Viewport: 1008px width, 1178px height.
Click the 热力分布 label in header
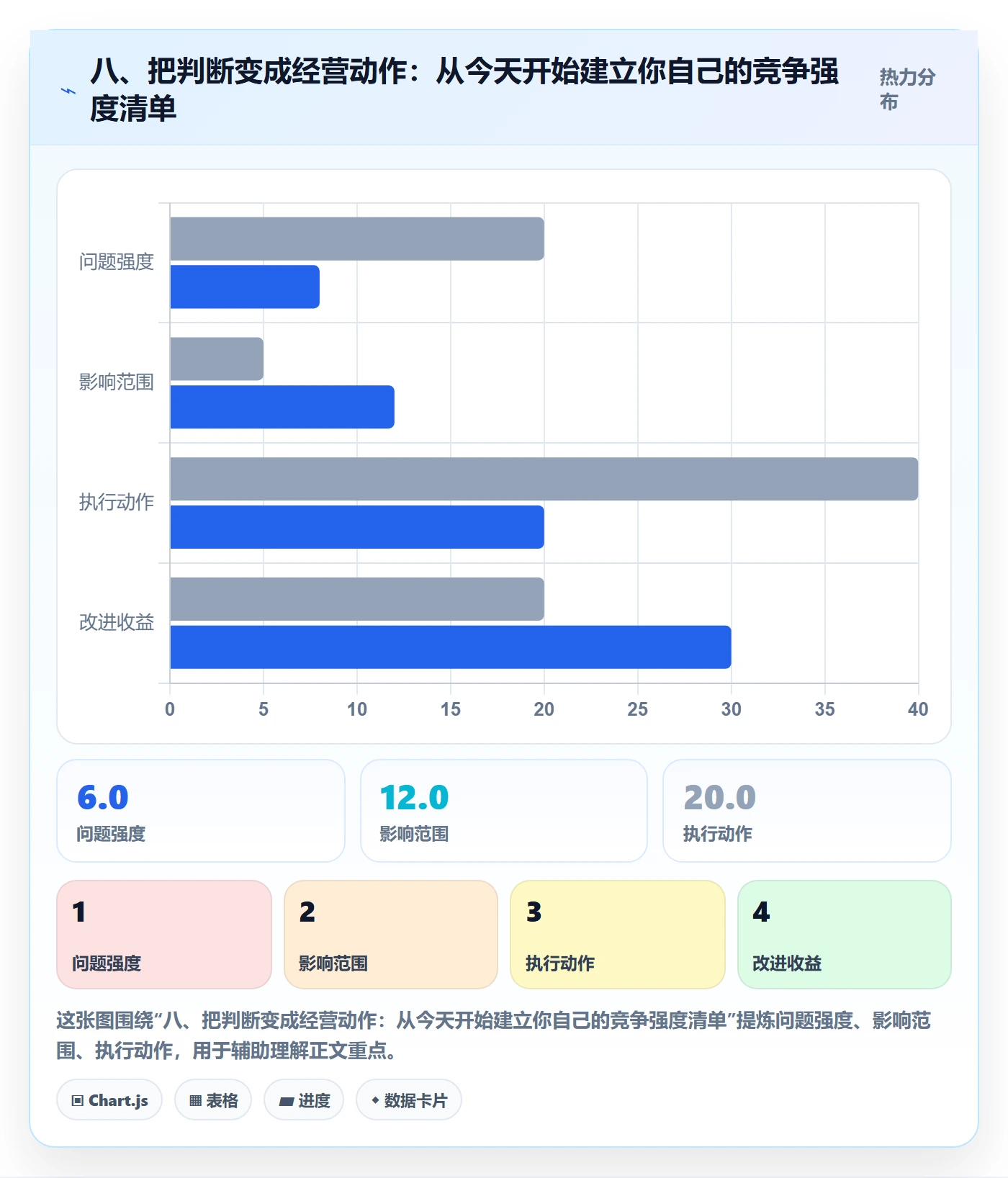pos(907,89)
